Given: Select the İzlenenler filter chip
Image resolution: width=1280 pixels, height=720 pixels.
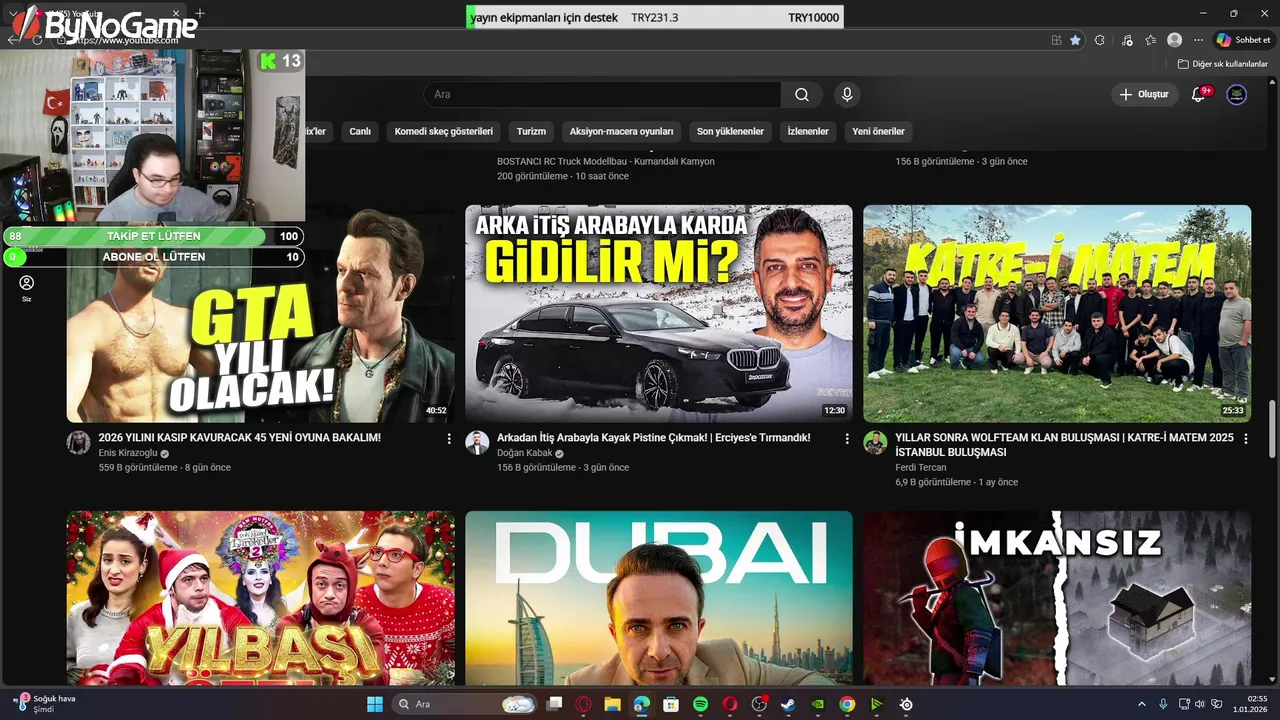Looking at the screenshot, I should (808, 131).
